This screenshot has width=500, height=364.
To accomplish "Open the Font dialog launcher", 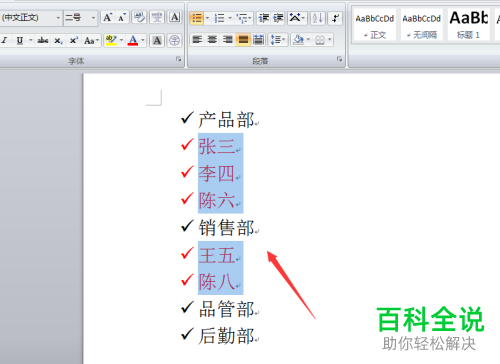I will tap(179, 59).
